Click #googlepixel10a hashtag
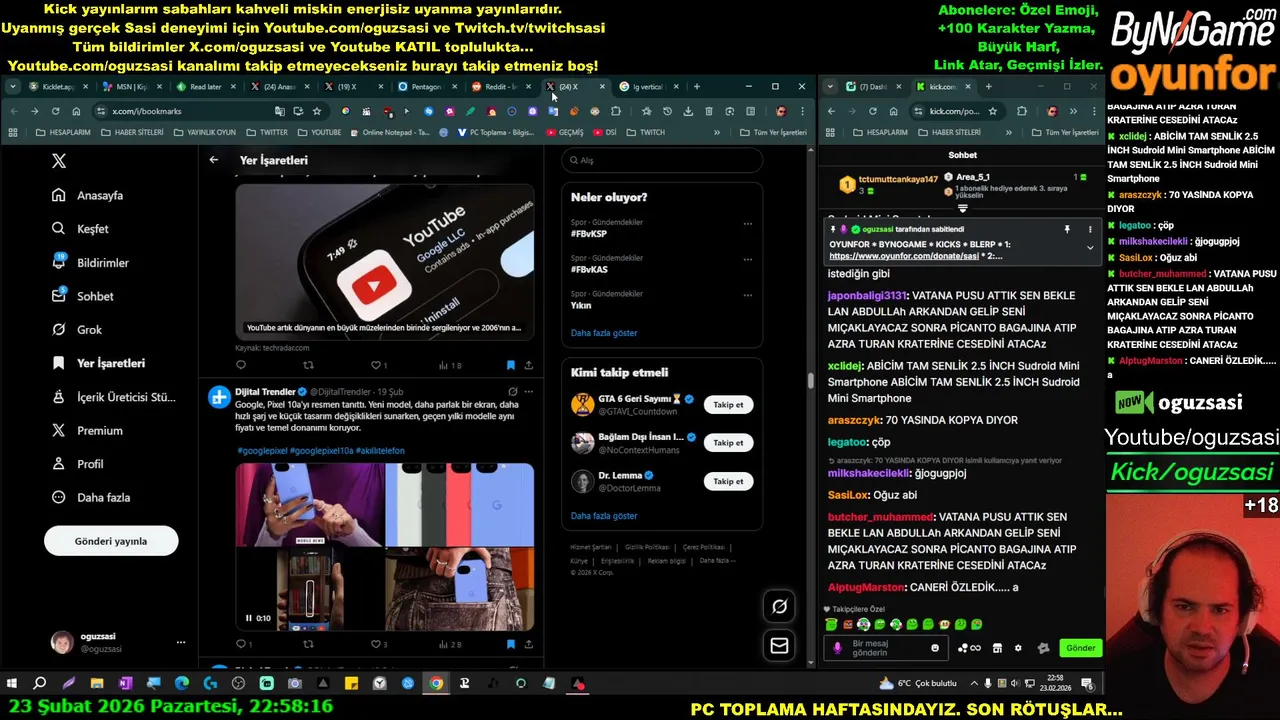 [321, 451]
